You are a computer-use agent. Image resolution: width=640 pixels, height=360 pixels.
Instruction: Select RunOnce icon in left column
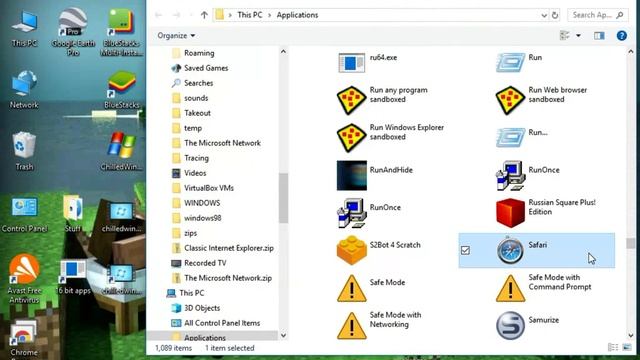[x=351, y=213]
